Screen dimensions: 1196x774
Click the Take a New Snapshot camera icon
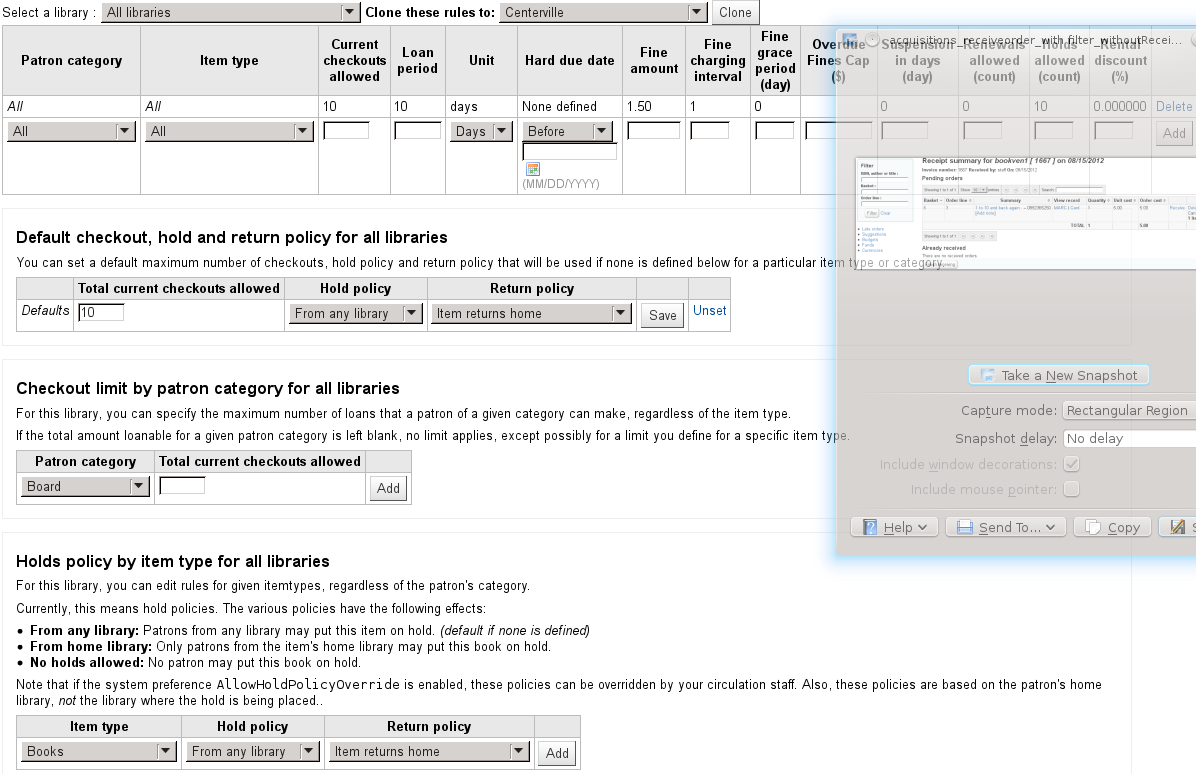pos(988,376)
